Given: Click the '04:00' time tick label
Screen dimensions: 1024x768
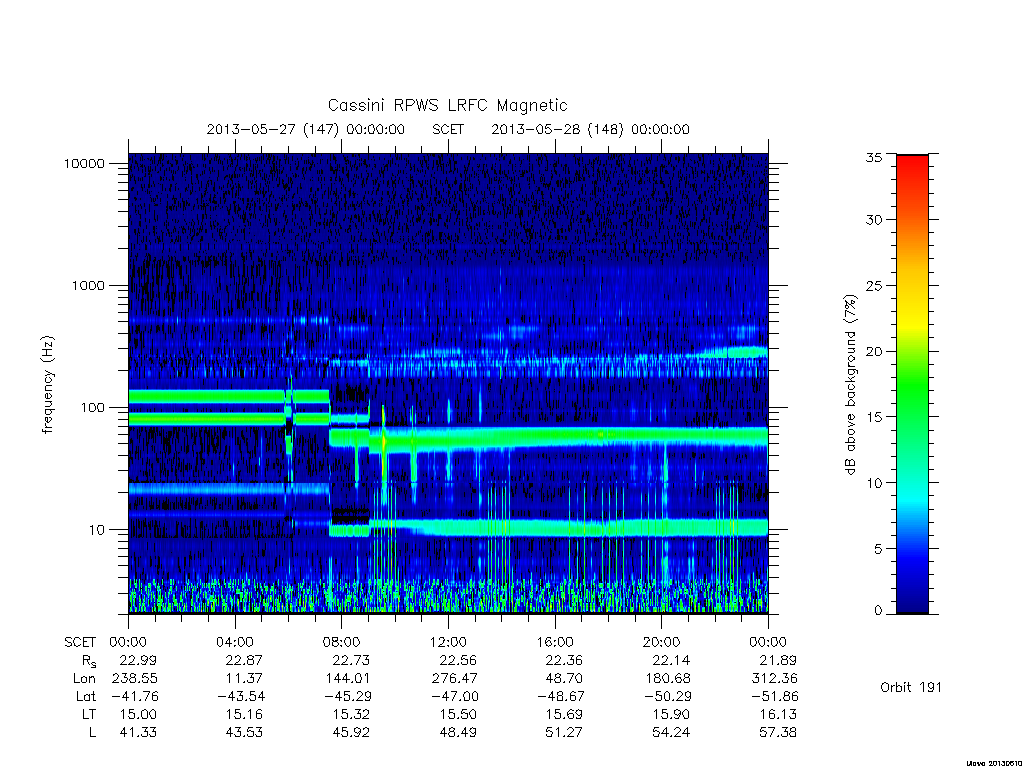Looking at the screenshot, I should point(234,642).
